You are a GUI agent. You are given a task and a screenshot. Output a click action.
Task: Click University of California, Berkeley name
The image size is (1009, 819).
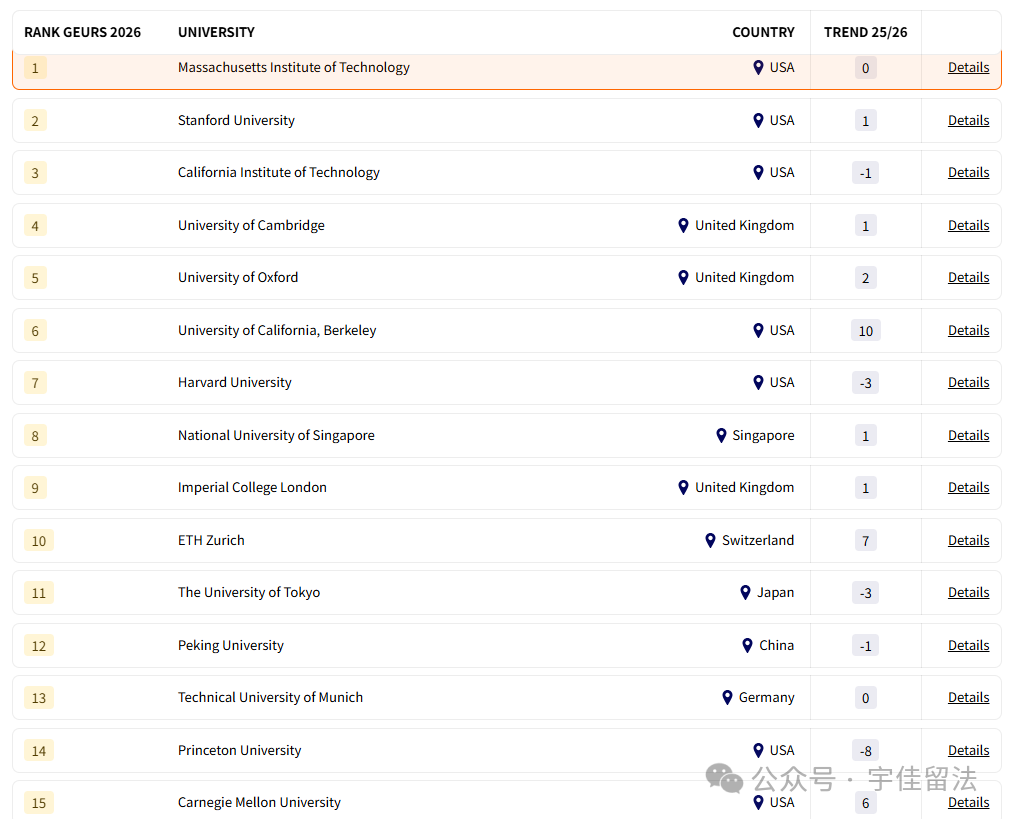tap(277, 330)
